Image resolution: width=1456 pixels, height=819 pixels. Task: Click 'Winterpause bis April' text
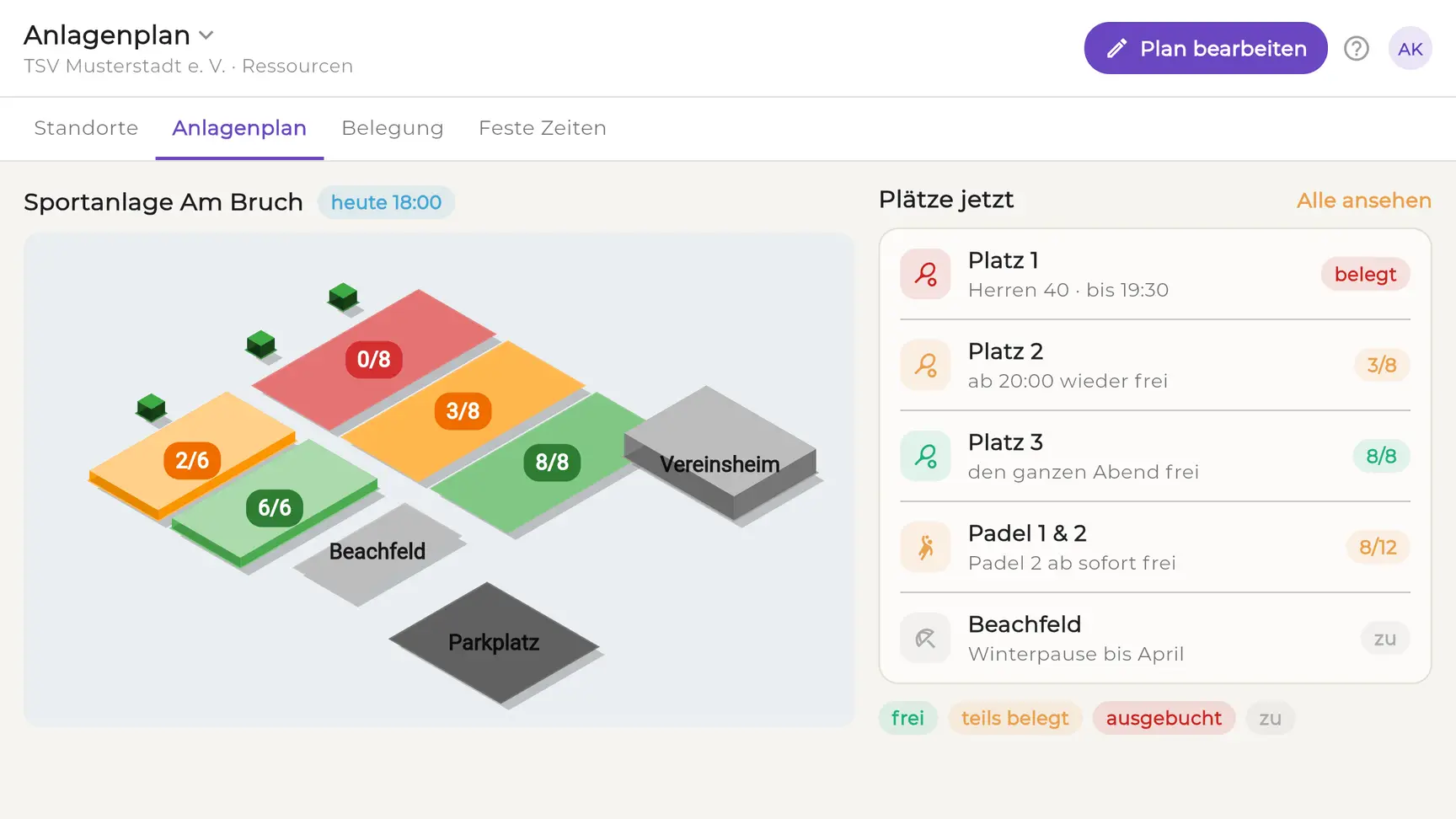(x=1076, y=654)
